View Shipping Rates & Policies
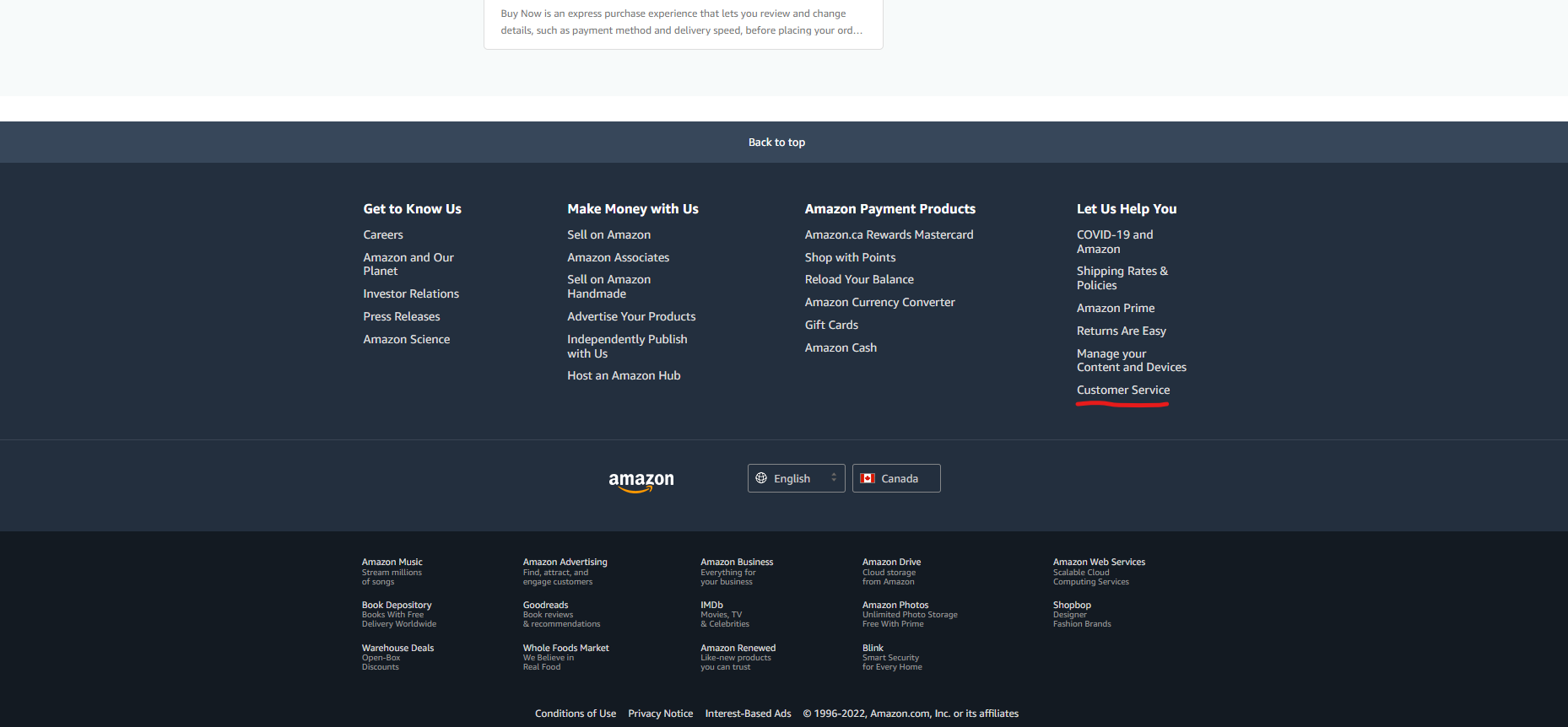Screen dimensions: 1568x727 point(1122,278)
